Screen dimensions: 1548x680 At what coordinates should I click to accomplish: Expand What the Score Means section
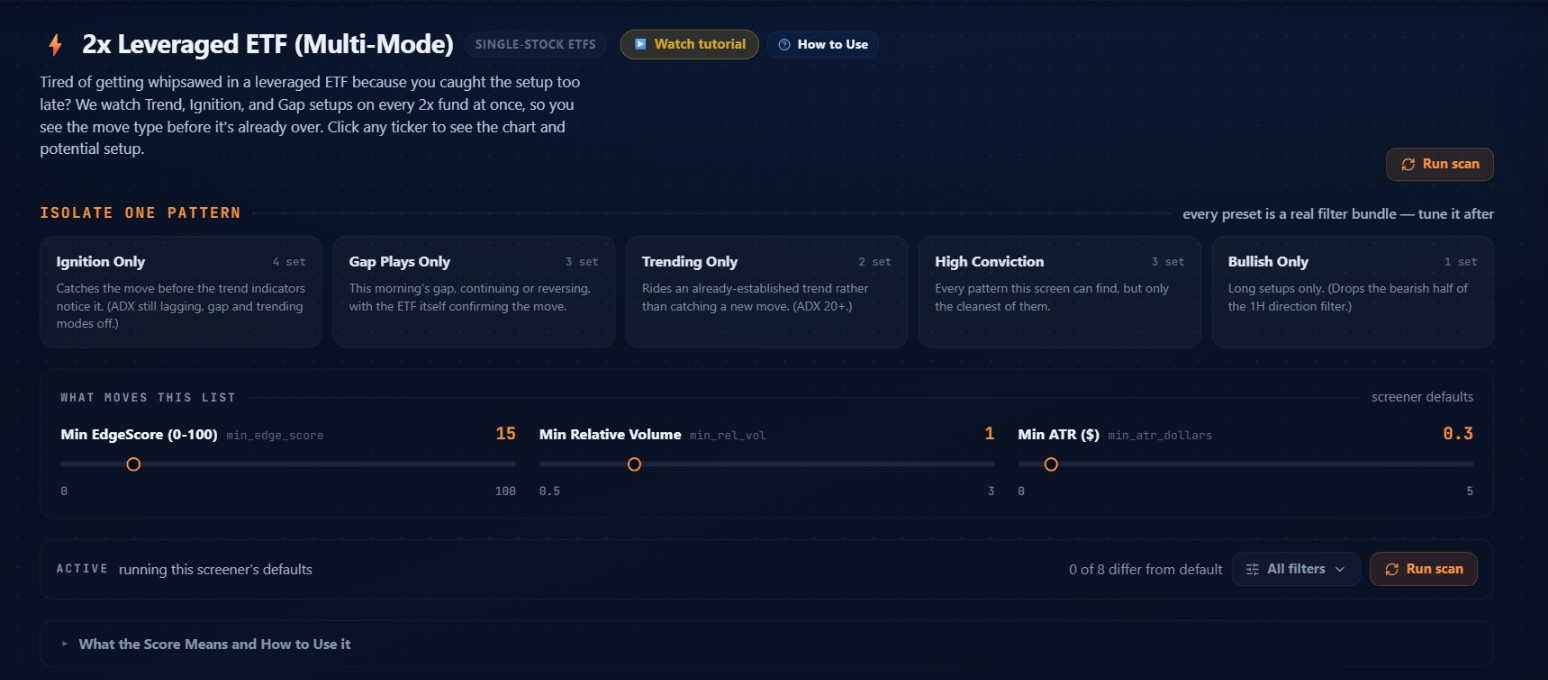click(x=767, y=644)
